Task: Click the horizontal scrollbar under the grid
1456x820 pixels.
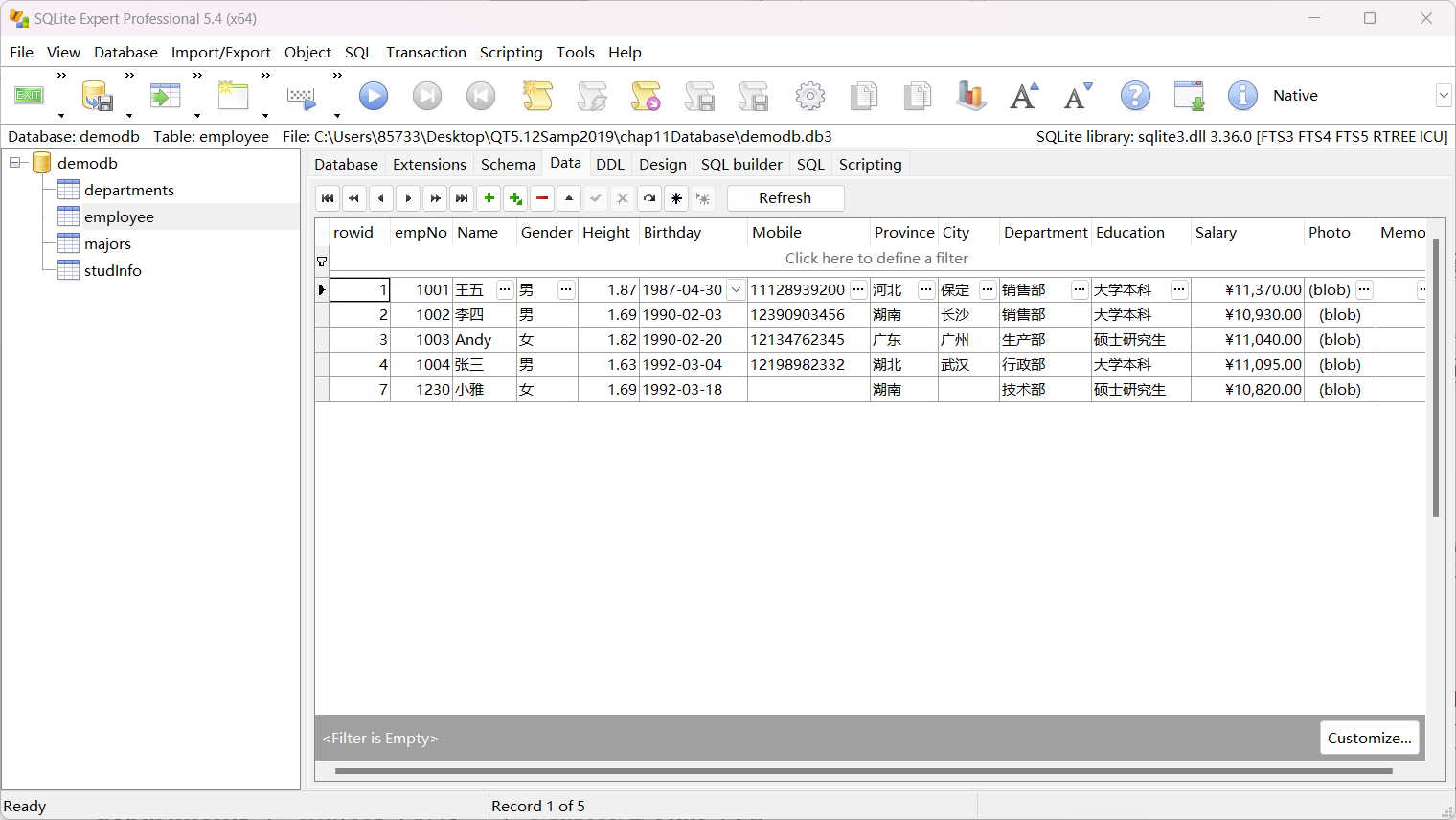Action: (x=863, y=770)
